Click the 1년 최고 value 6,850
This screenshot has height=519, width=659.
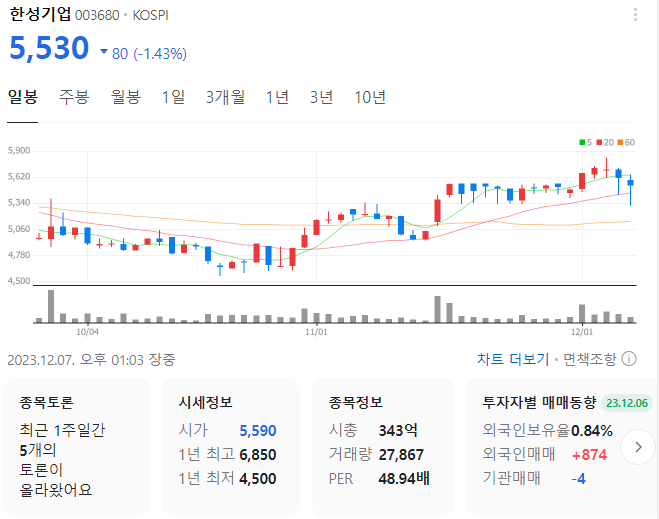[258, 455]
